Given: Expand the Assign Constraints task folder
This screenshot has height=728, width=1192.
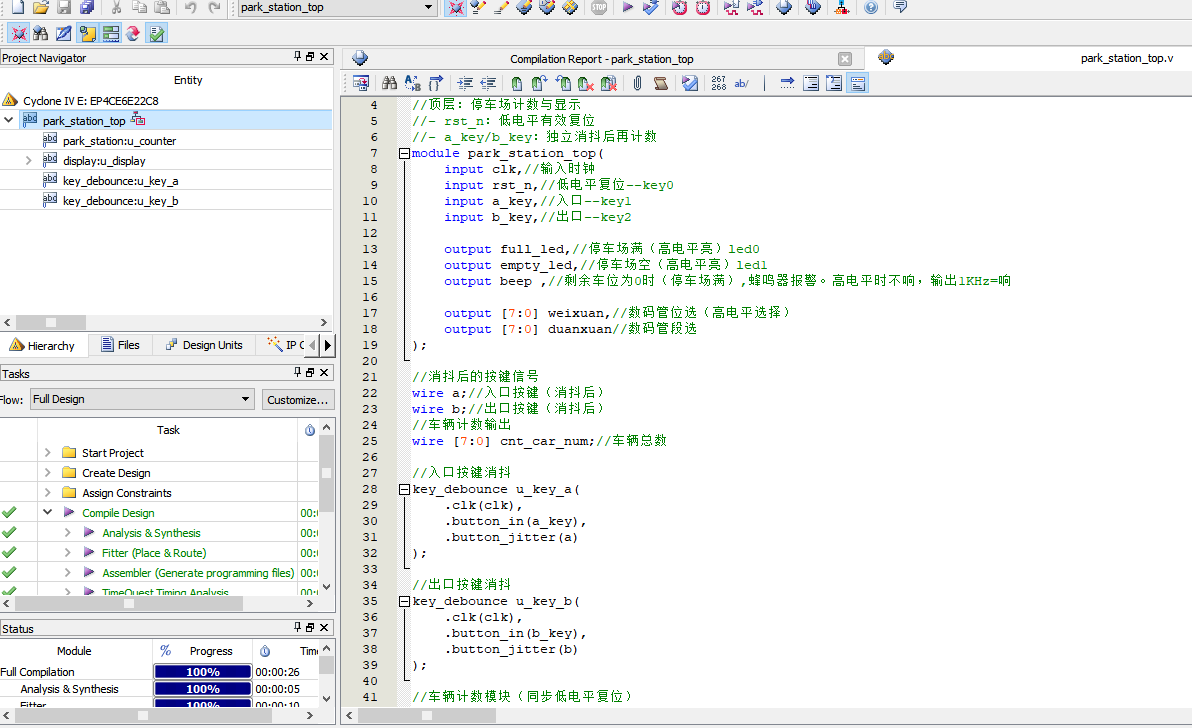Looking at the screenshot, I should coord(47,492).
